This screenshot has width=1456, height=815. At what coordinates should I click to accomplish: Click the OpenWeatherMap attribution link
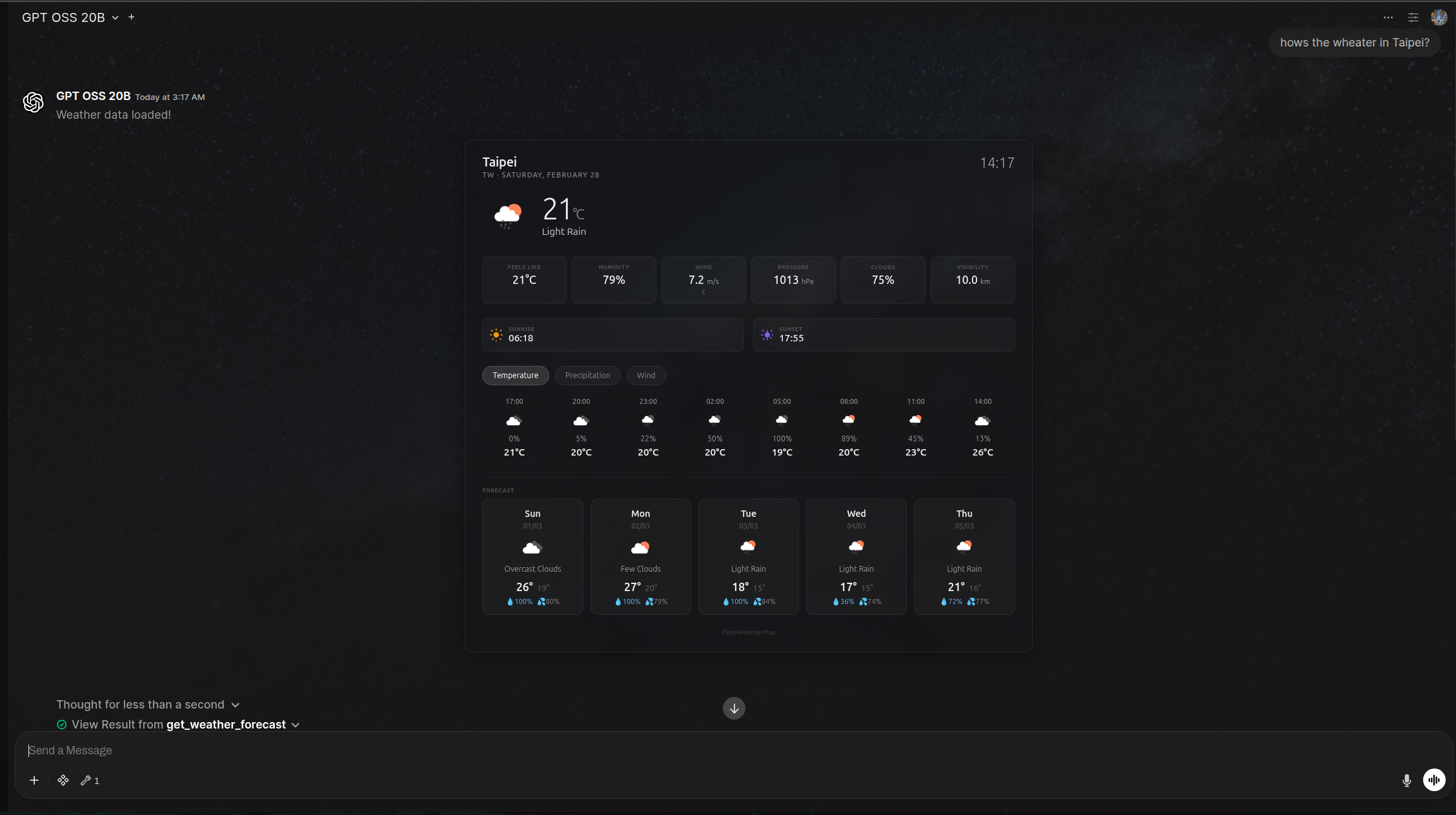click(748, 632)
